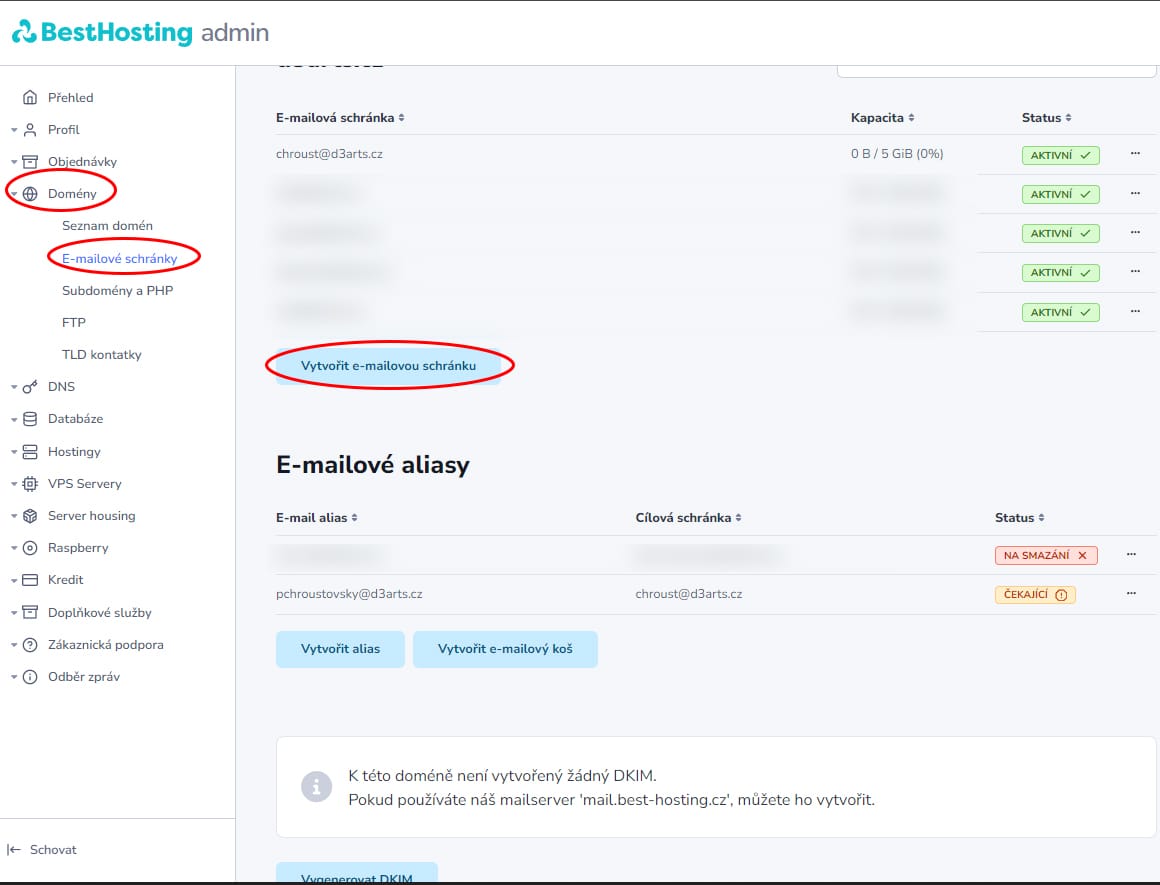1160x885 pixels.
Task: Click pchroustovsky@d3arts.cz alias text
Action: point(349,593)
